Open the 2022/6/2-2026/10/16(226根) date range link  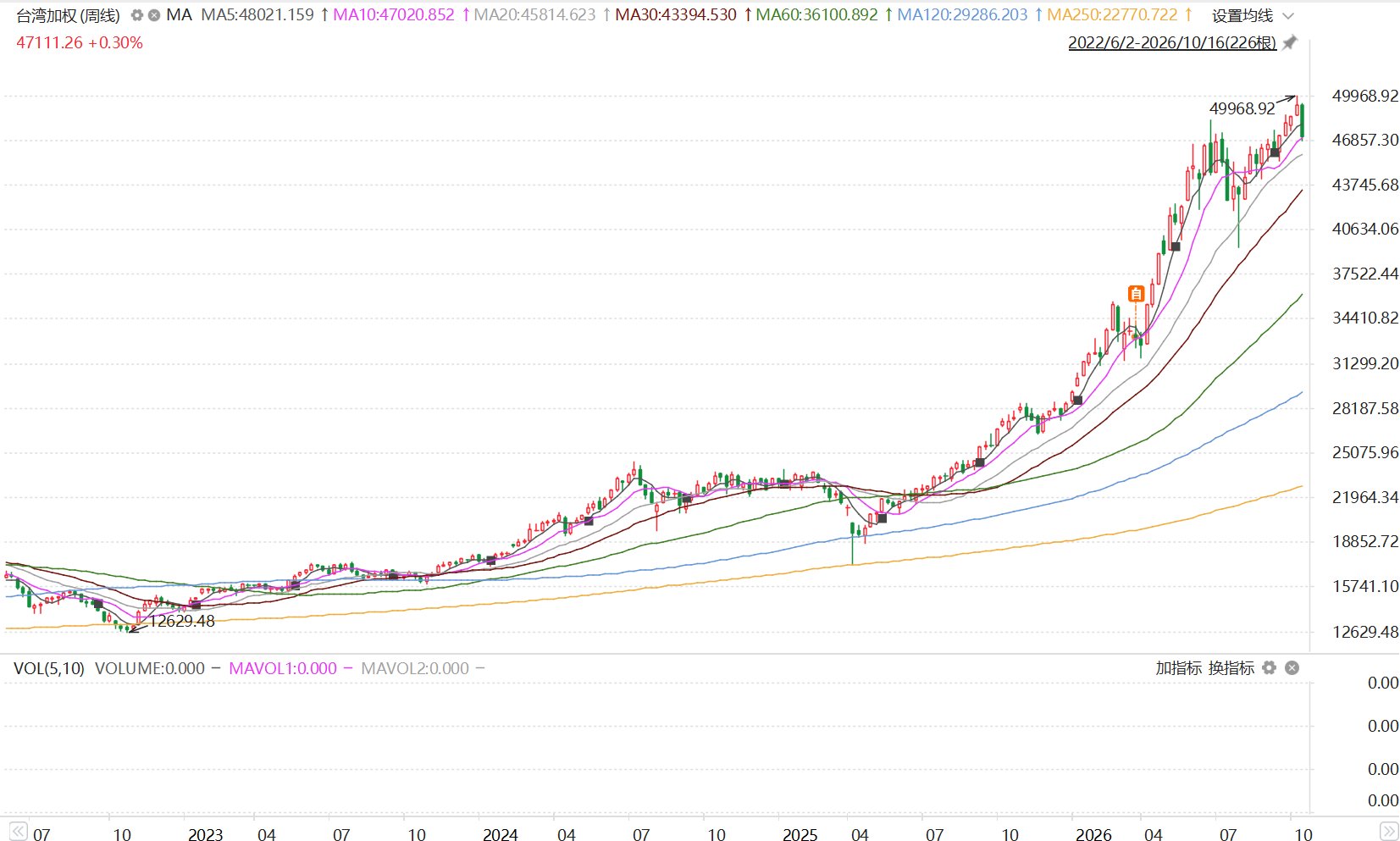click(1172, 42)
